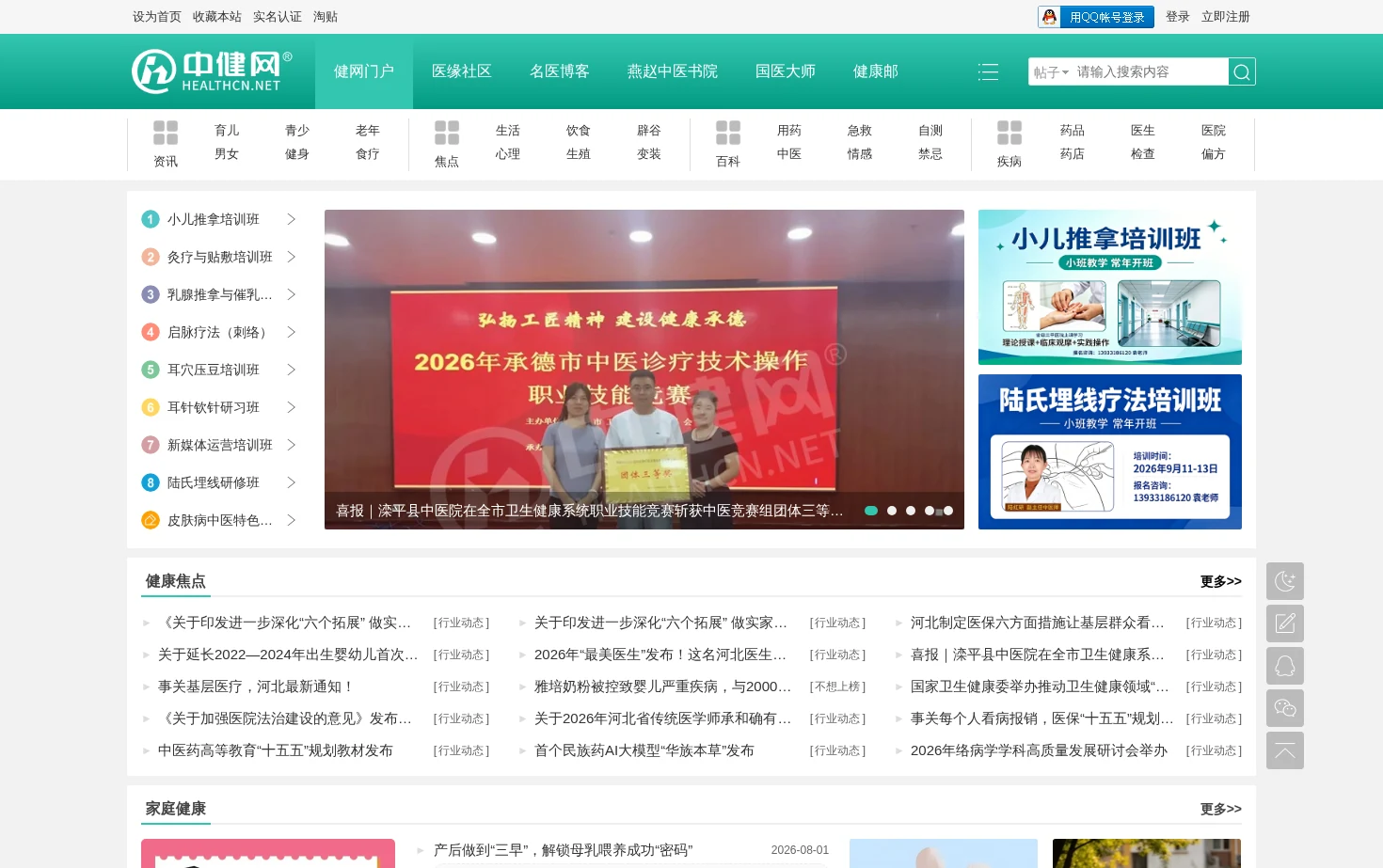This screenshot has height=868, width=1383.
Task: Click the 设为首页 link
Action: click(157, 17)
